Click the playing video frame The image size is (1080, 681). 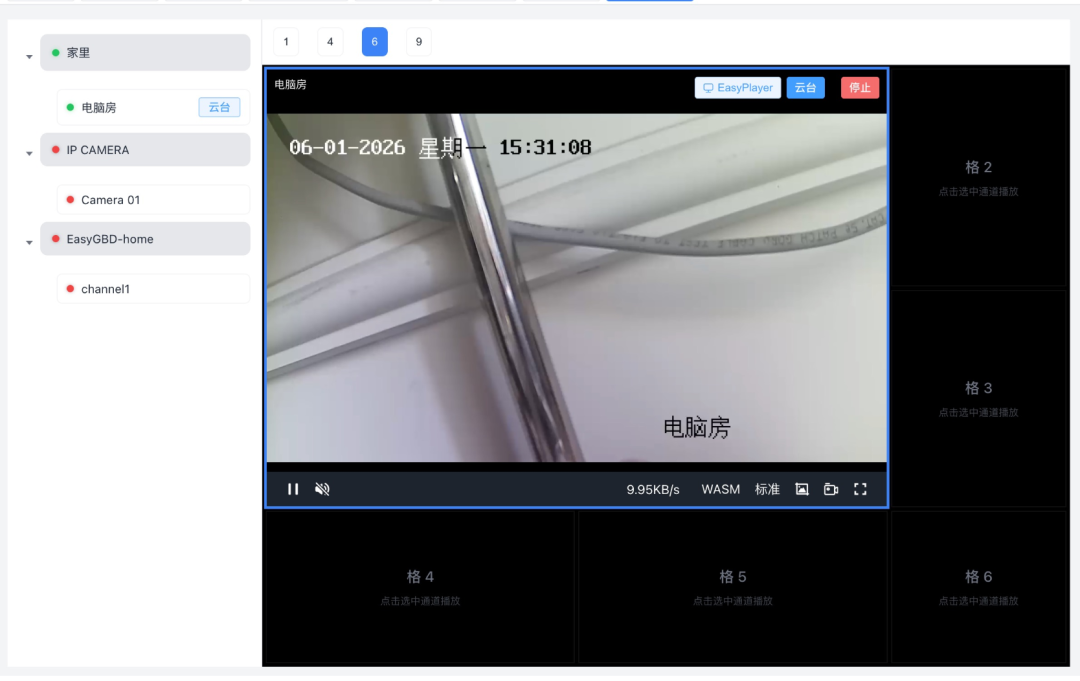(577, 288)
